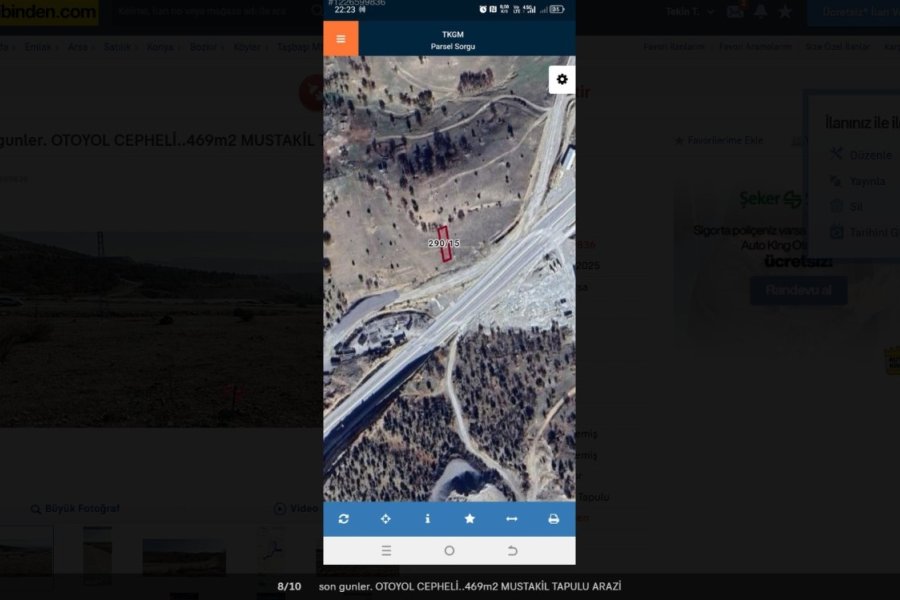Tap the star favorites icon in toolbar
This screenshot has width=900, height=600.
tap(469, 519)
